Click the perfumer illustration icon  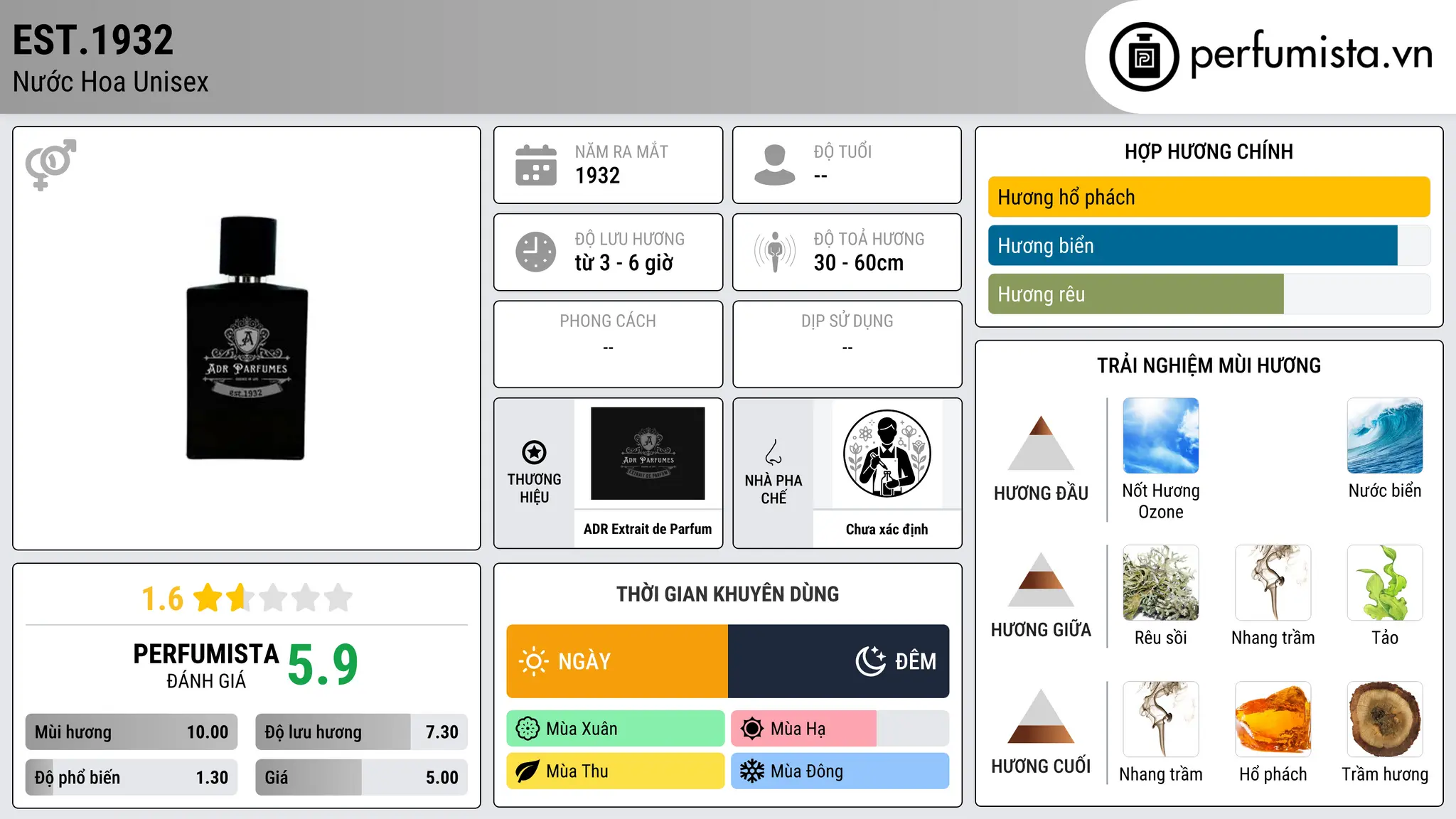coord(887,454)
